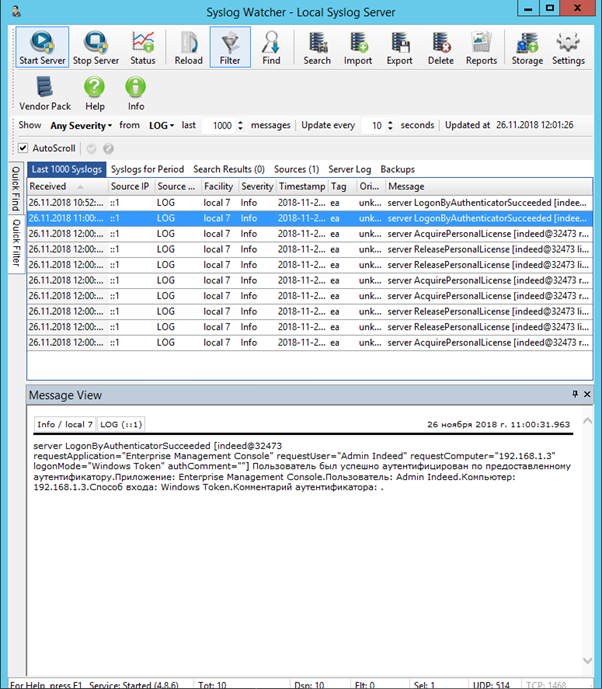Export syslog messages
Viewport: 602px width, 689px height.
click(399, 47)
